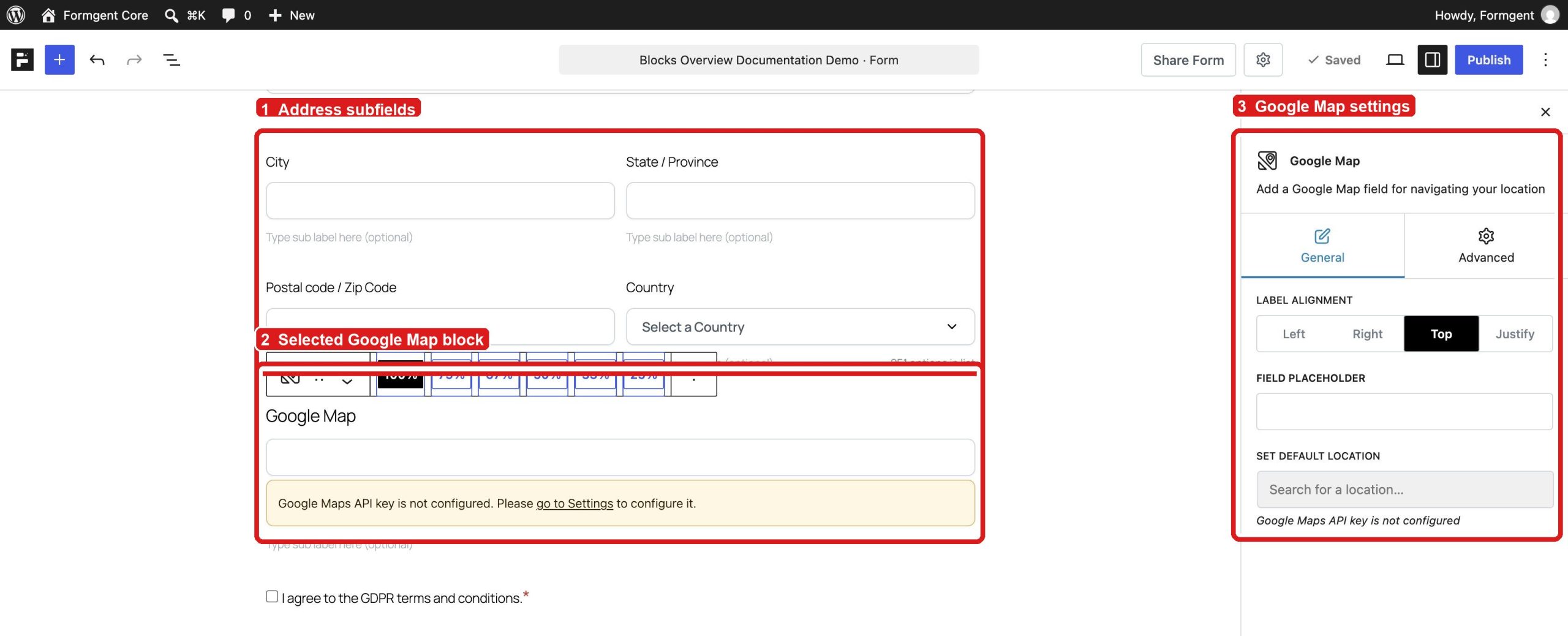The height and width of the screenshot is (636, 1568).
Task: Open Howdy, Formgent user menu
Action: pyautogui.click(x=1496, y=15)
